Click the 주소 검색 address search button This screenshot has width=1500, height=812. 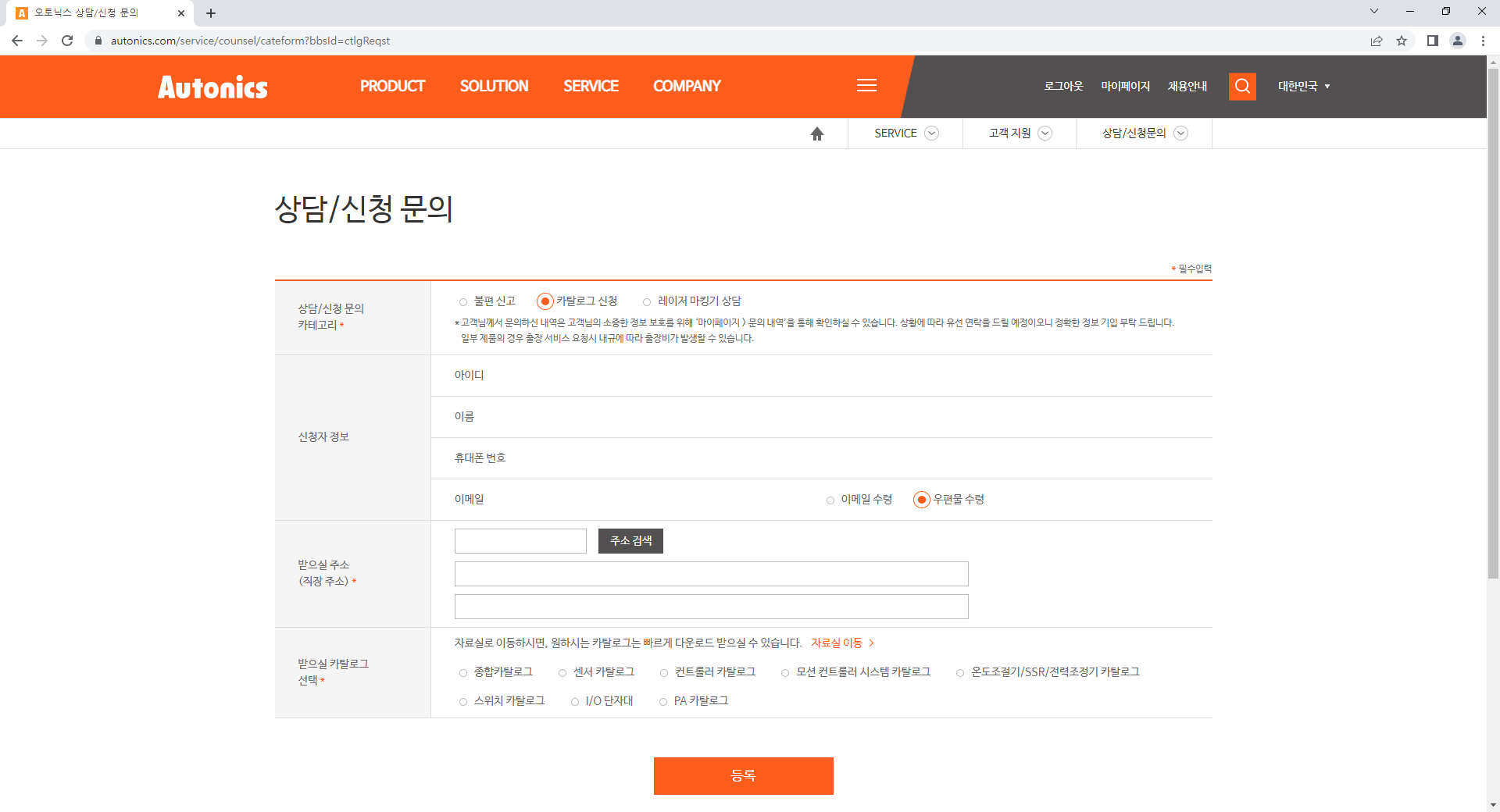pyautogui.click(x=630, y=541)
